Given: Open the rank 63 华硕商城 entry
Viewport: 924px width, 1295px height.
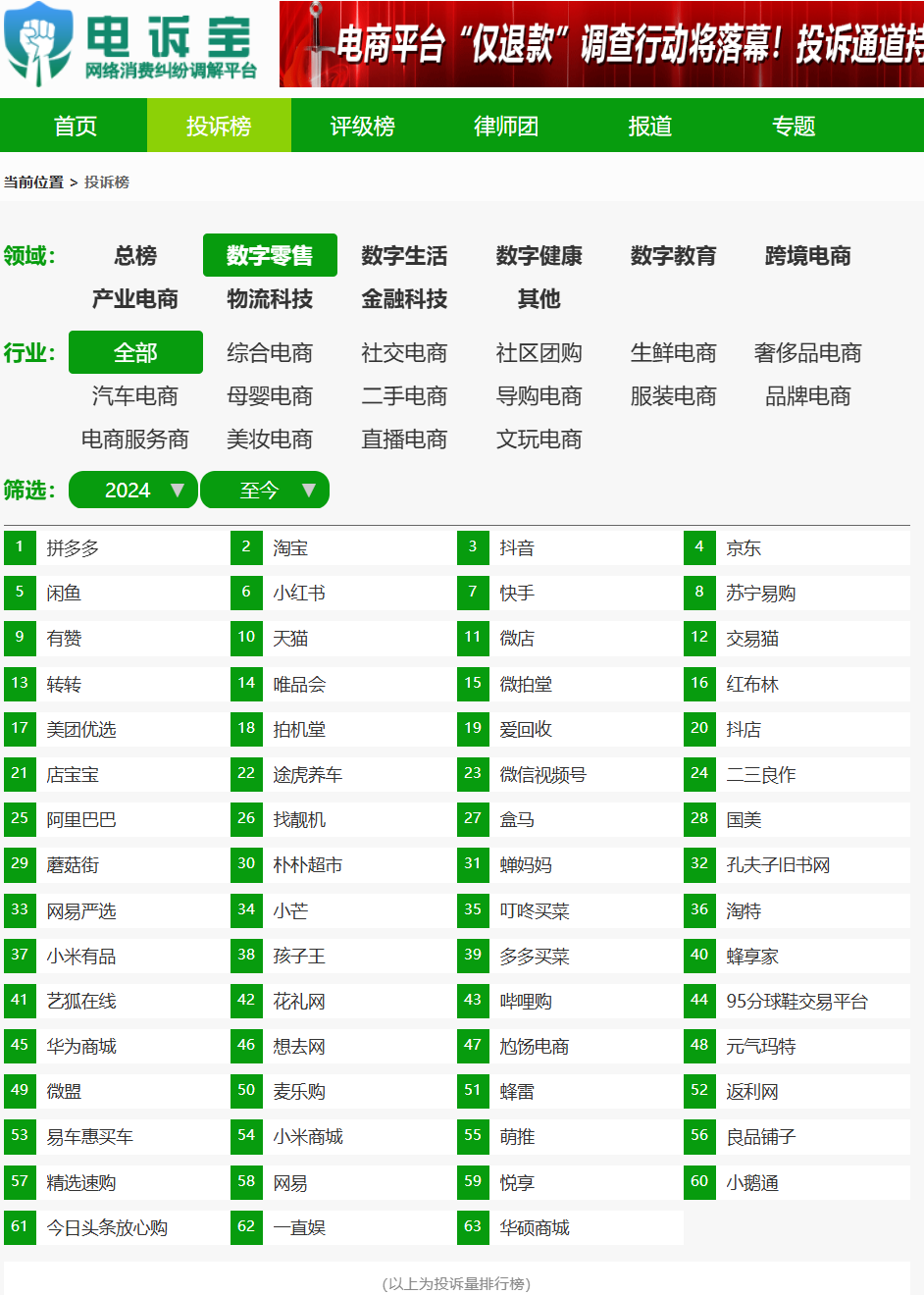Looking at the screenshot, I should [570, 1227].
